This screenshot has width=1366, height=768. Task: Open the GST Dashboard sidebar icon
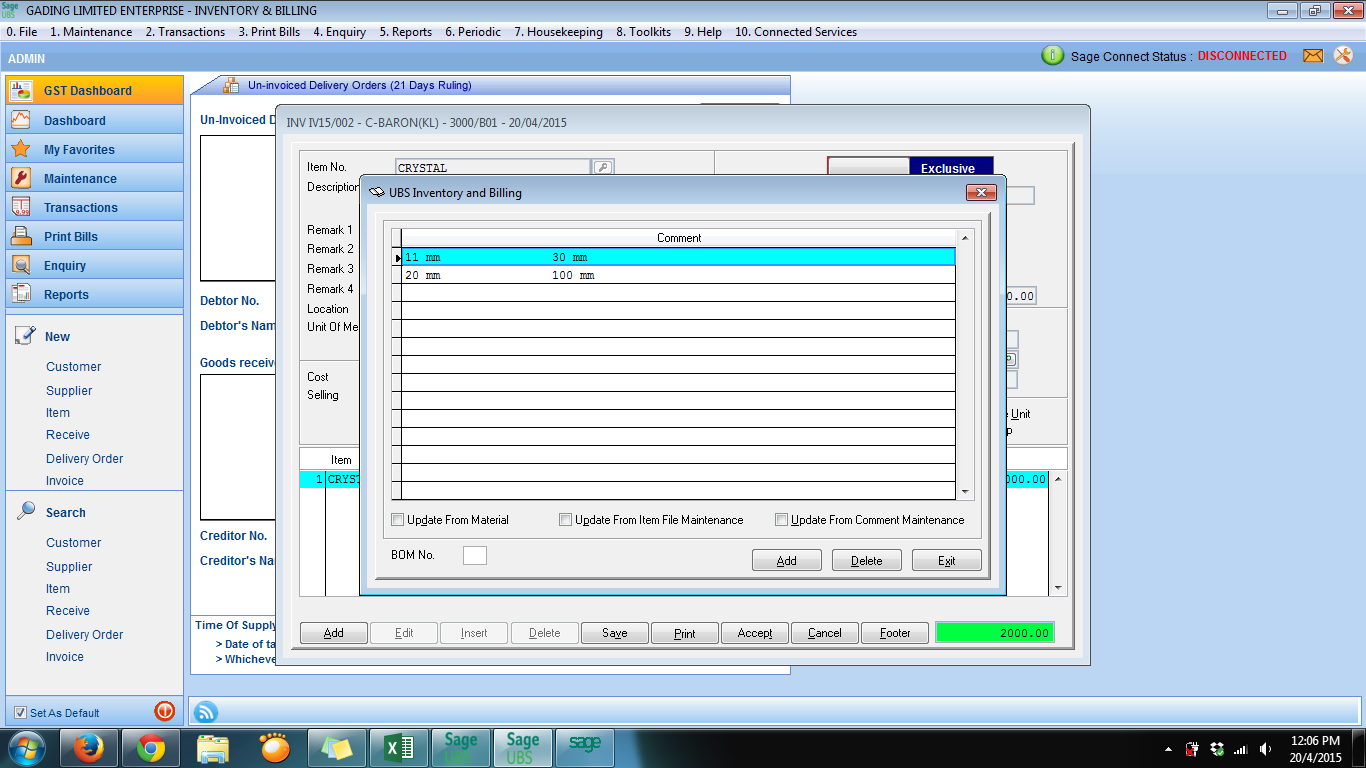click(x=21, y=90)
